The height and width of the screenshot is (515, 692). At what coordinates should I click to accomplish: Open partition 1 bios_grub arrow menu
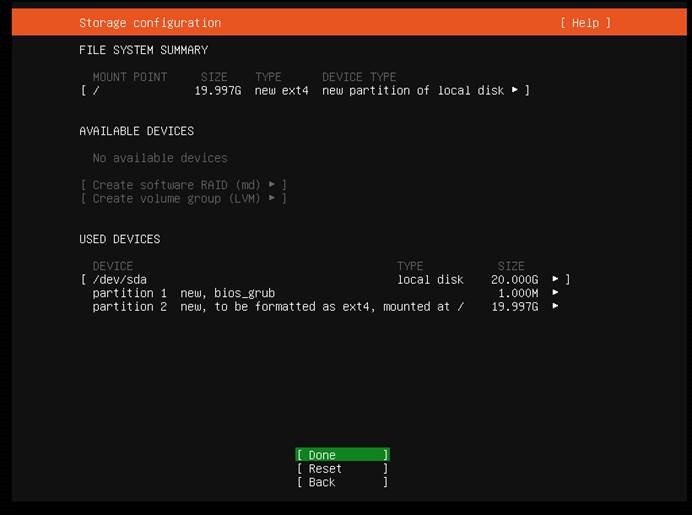(555, 293)
